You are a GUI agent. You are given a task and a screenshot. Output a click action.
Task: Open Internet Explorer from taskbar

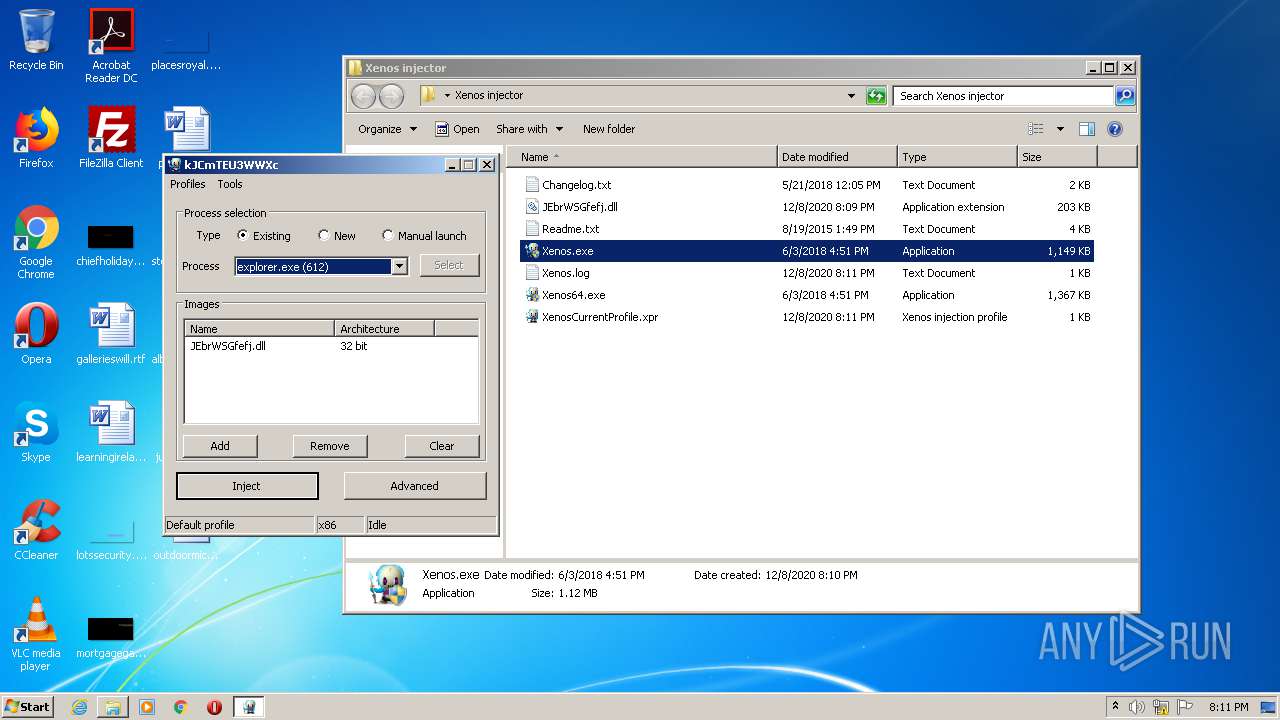pos(79,707)
